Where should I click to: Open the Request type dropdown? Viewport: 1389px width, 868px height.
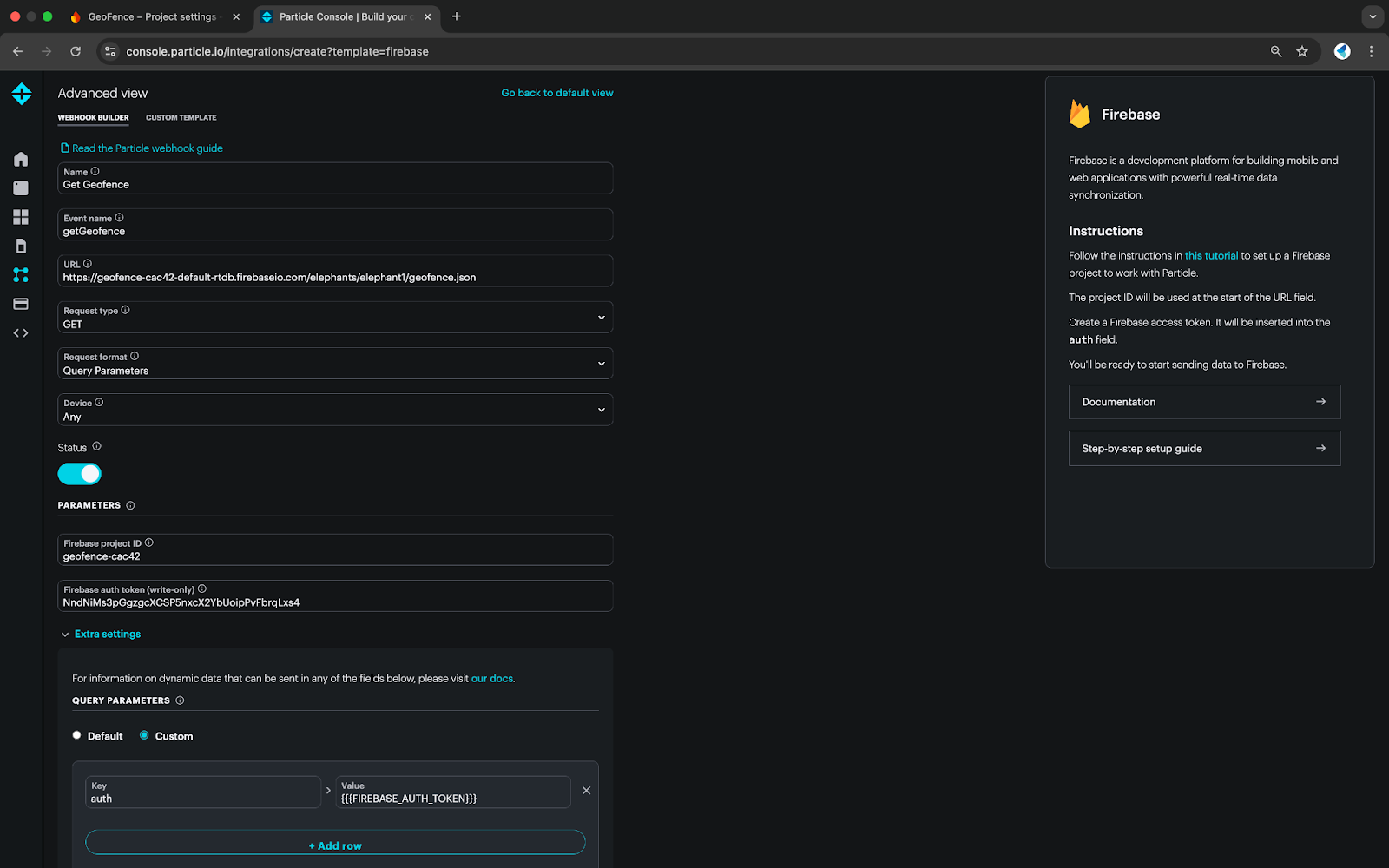pos(335,318)
